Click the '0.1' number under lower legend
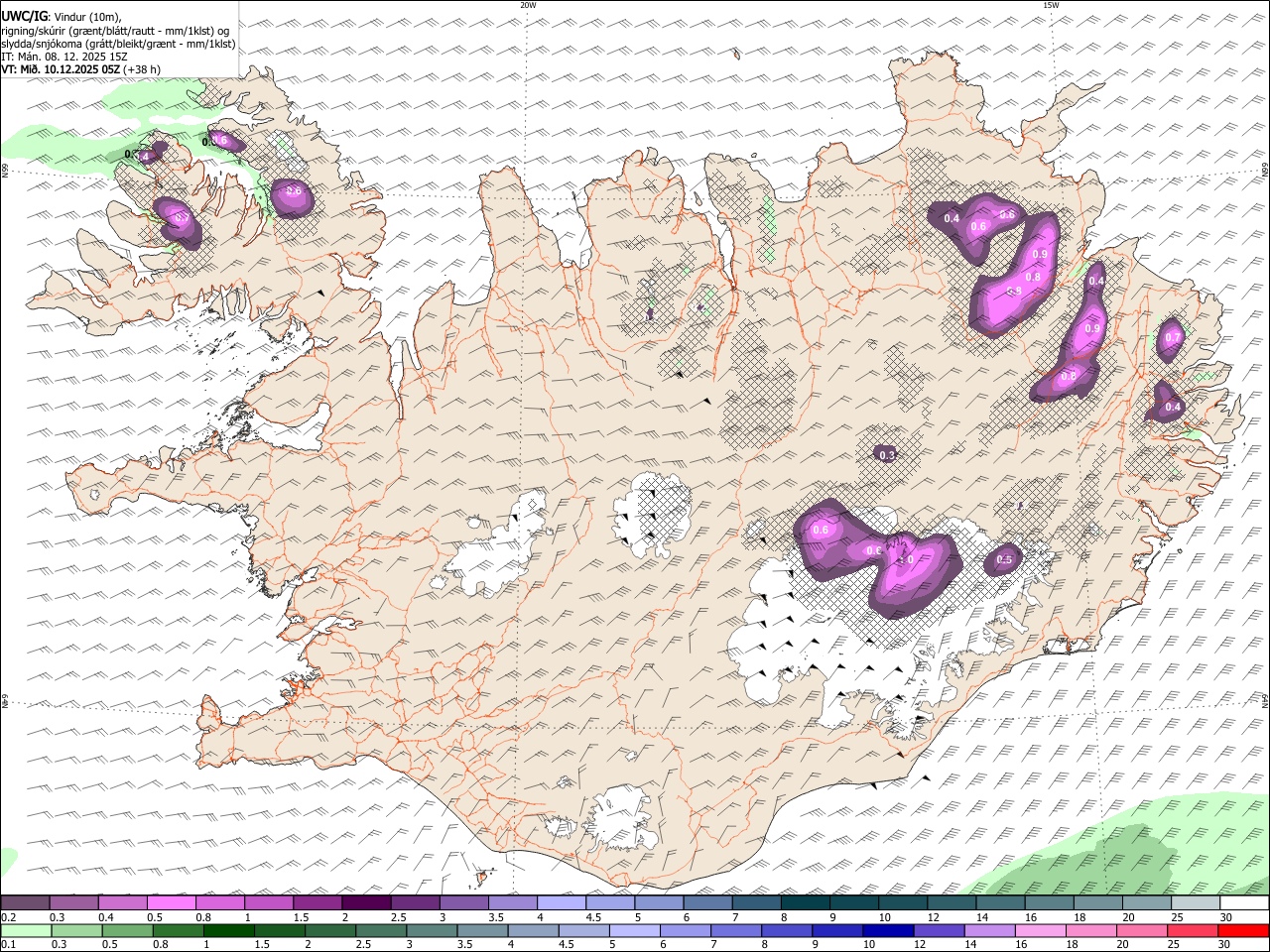 point(9,945)
